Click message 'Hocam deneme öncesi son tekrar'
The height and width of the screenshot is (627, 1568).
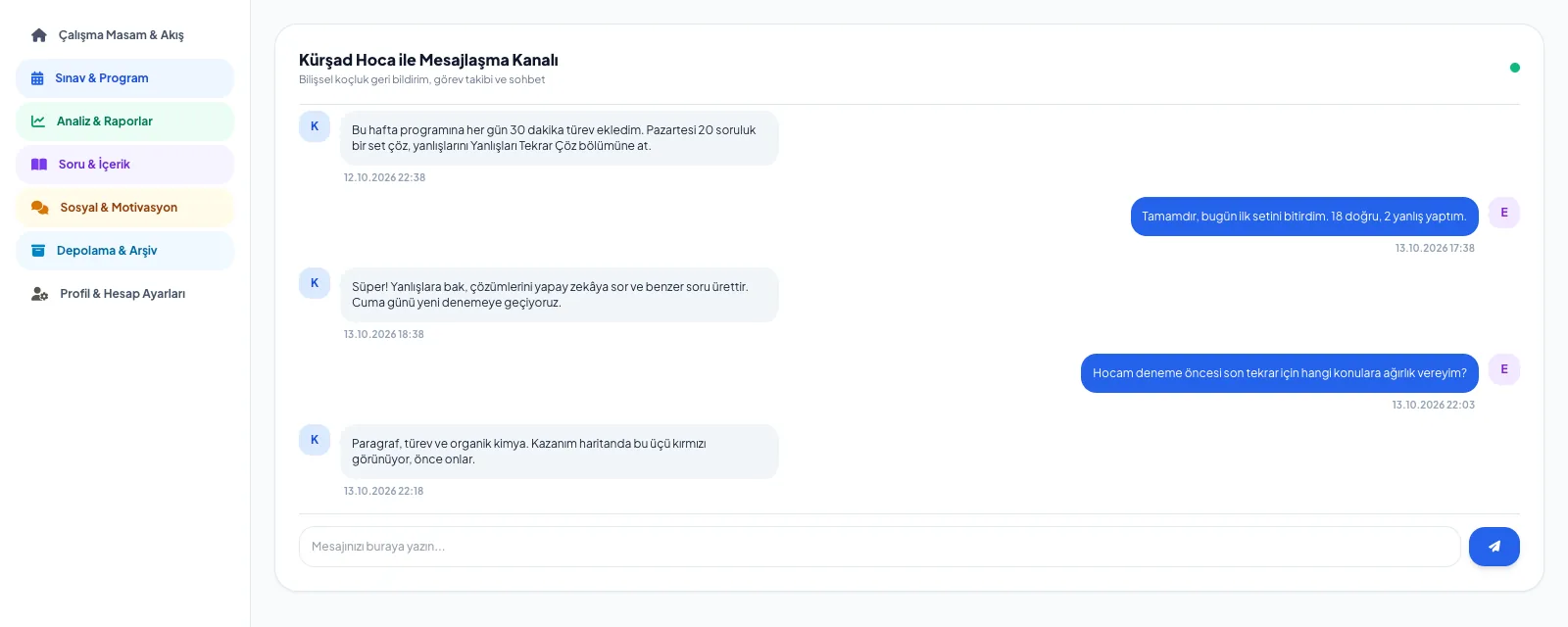click(1280, 373)
